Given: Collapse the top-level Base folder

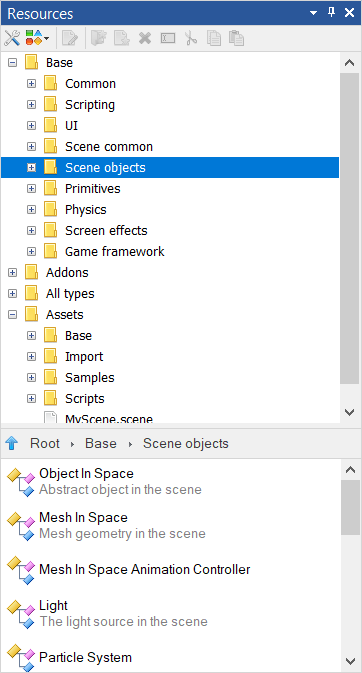Looking at the screenshot, I should pyautogui.click(x=12, y=63).
